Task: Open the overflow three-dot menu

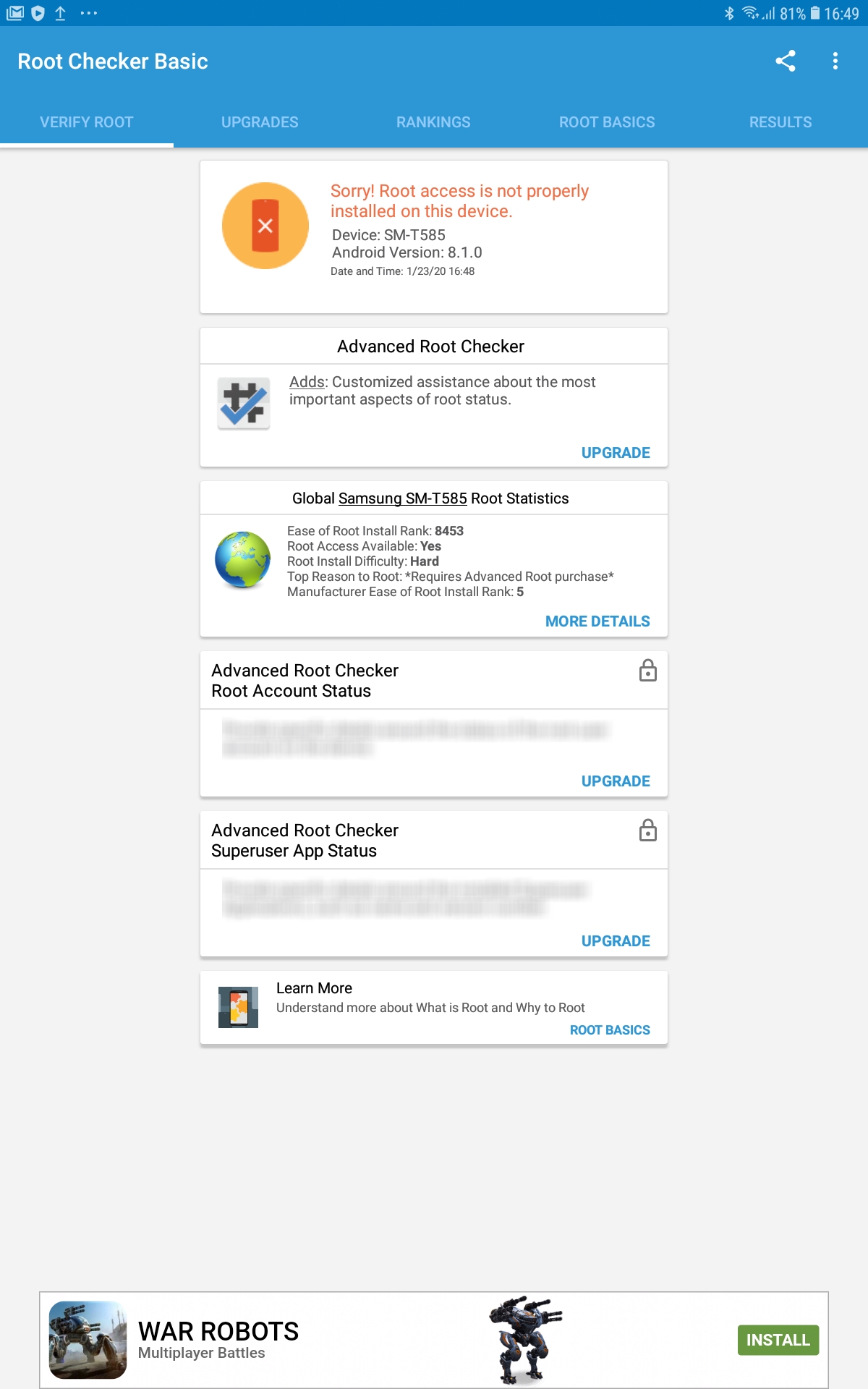Action: [x=835, y=61]
